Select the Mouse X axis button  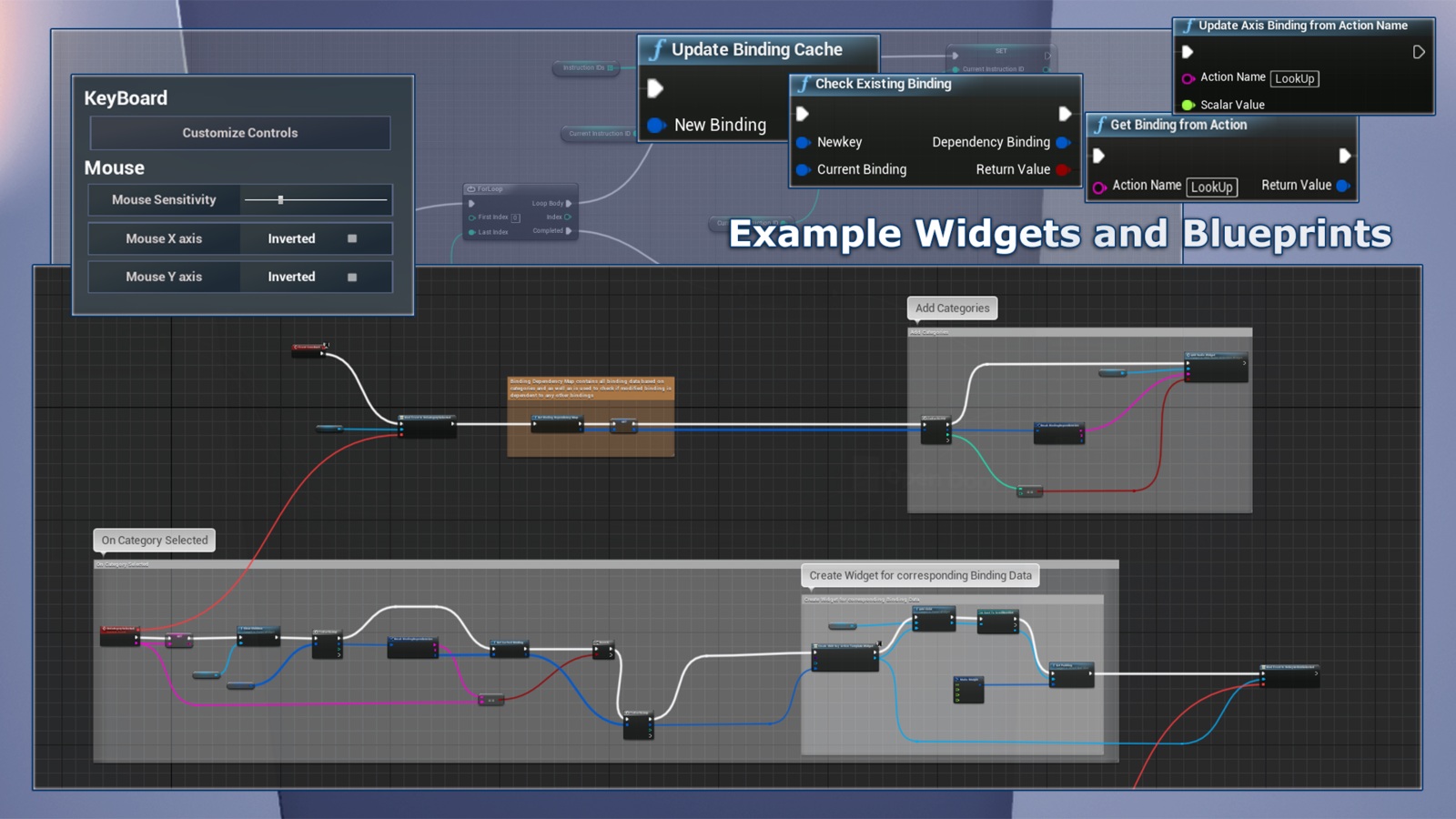(x=163, y=238)
